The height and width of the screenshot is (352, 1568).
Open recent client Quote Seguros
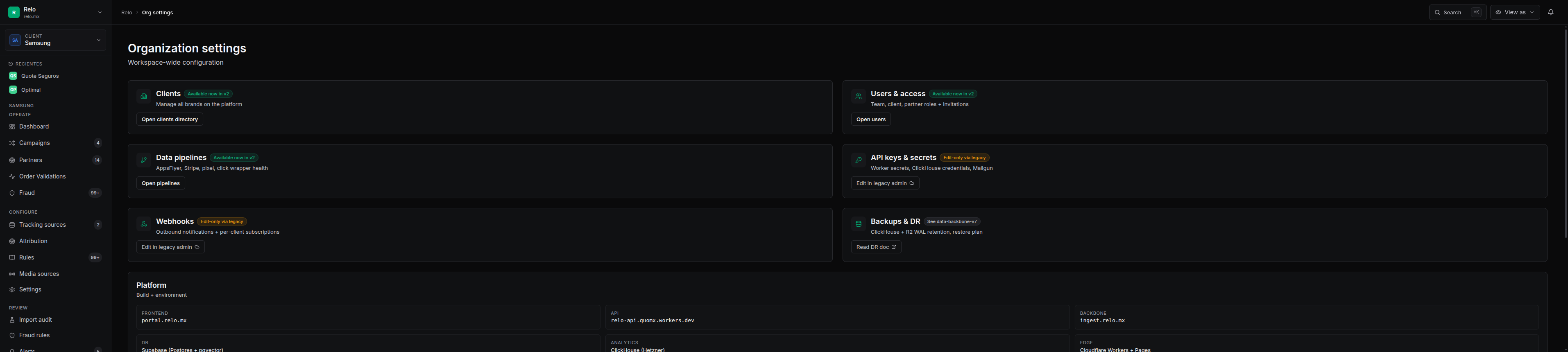coord(40,76)
